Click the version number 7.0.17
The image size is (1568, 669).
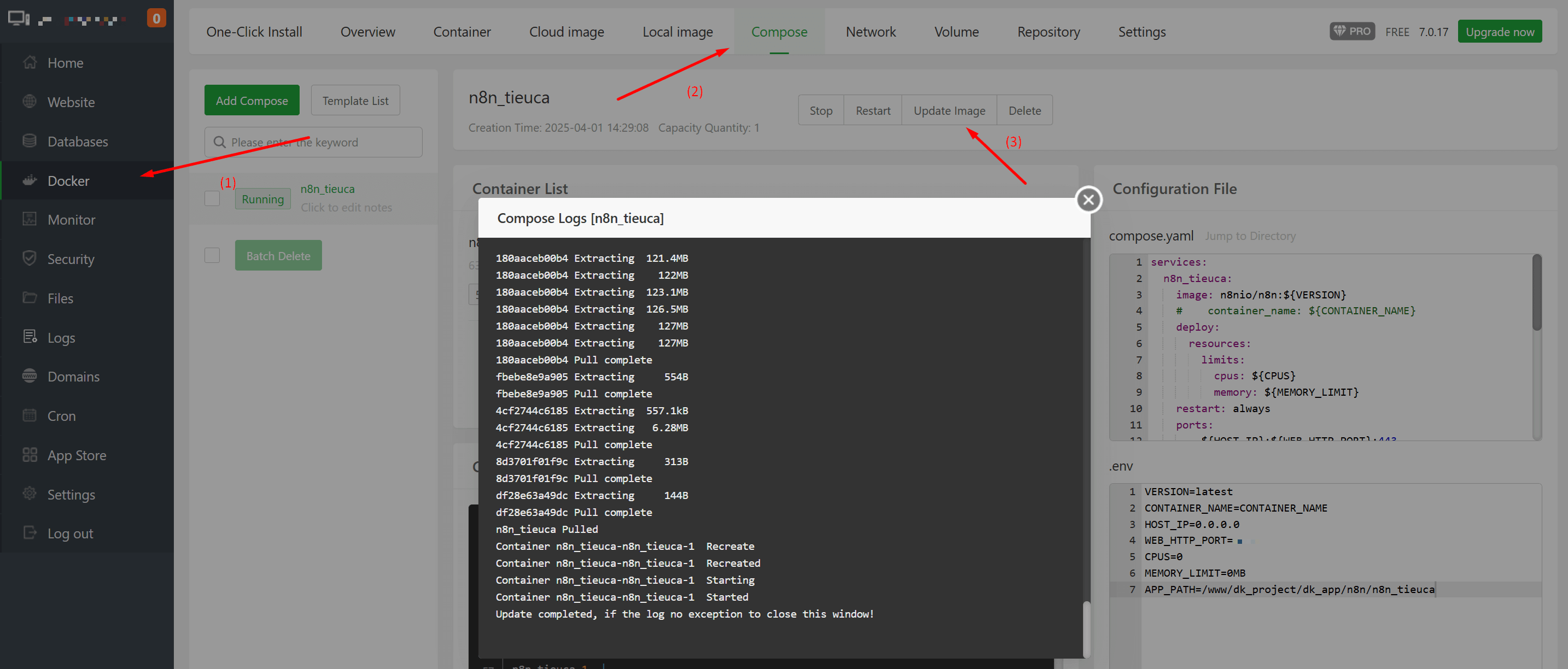tap(1433, 32)
